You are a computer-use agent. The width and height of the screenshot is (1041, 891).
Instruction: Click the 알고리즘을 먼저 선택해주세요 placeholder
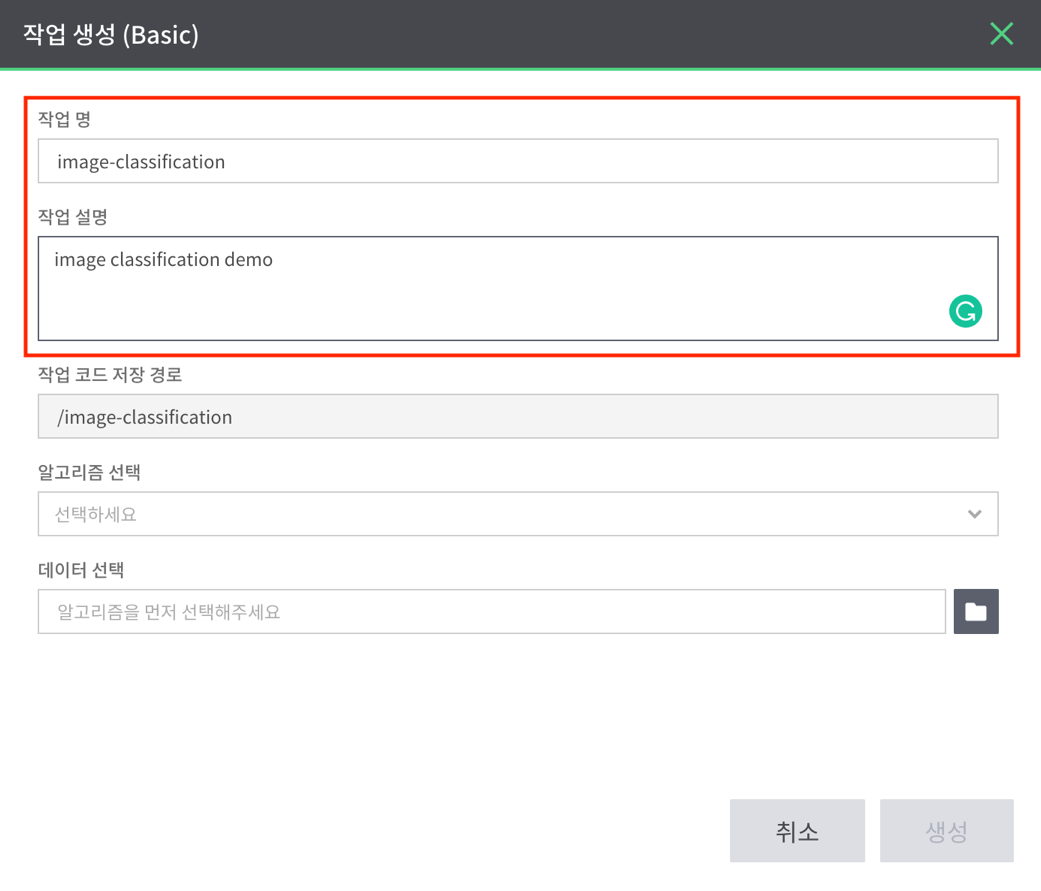point(169,611)
